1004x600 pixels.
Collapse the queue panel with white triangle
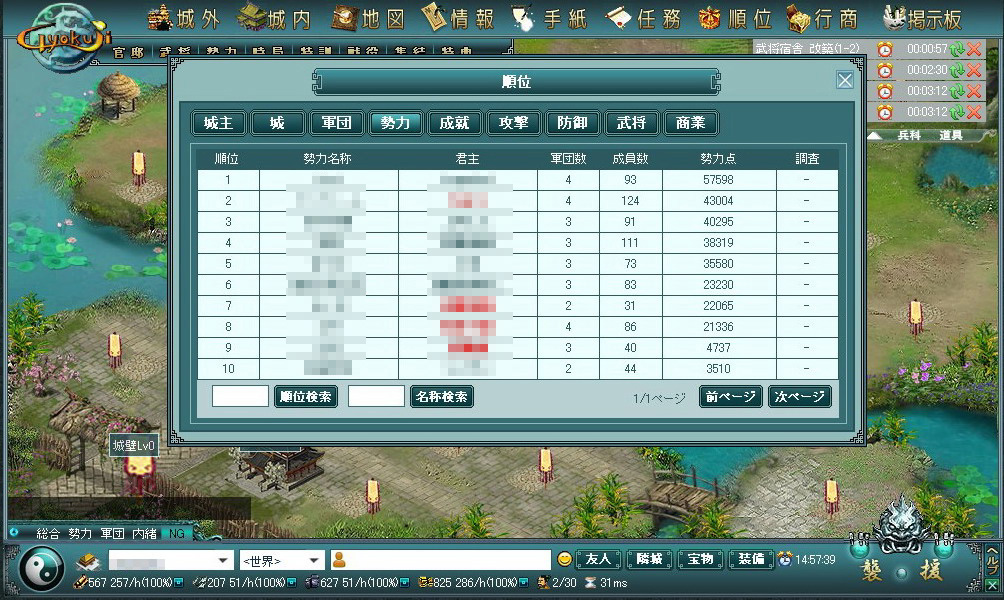click(x=875, y=135)
